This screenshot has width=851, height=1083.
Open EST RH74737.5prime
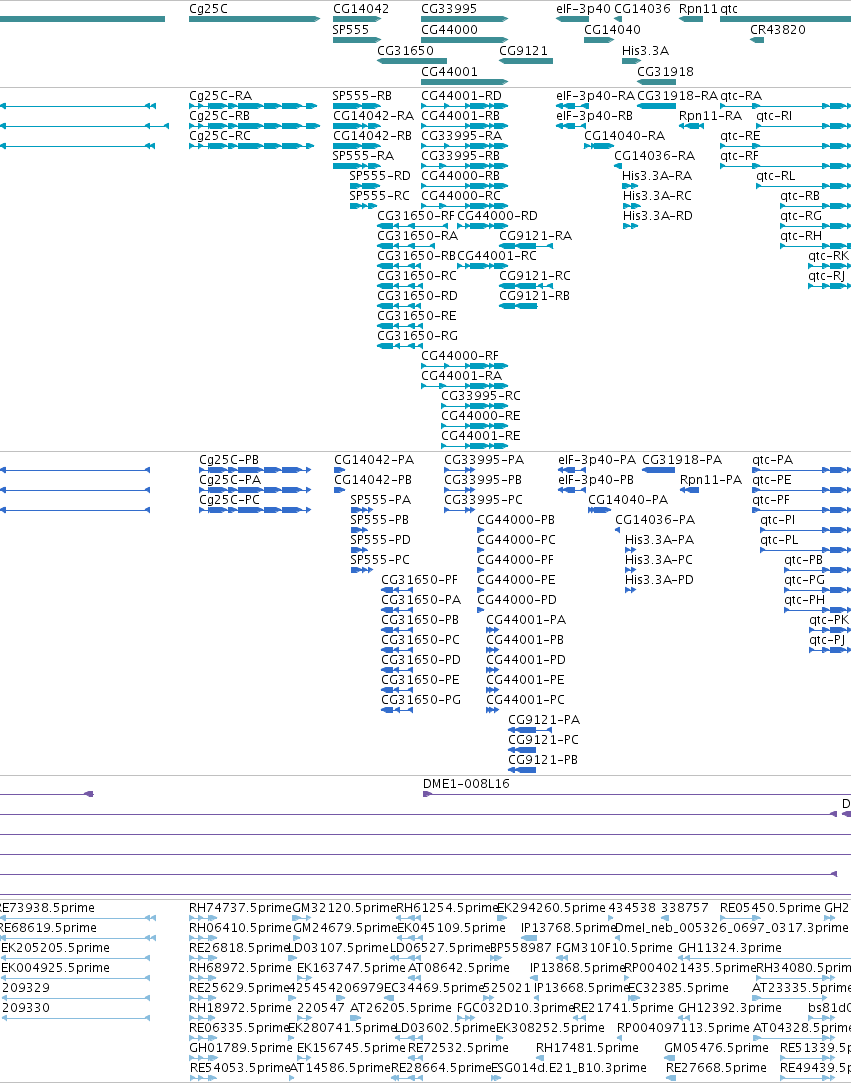240,908
